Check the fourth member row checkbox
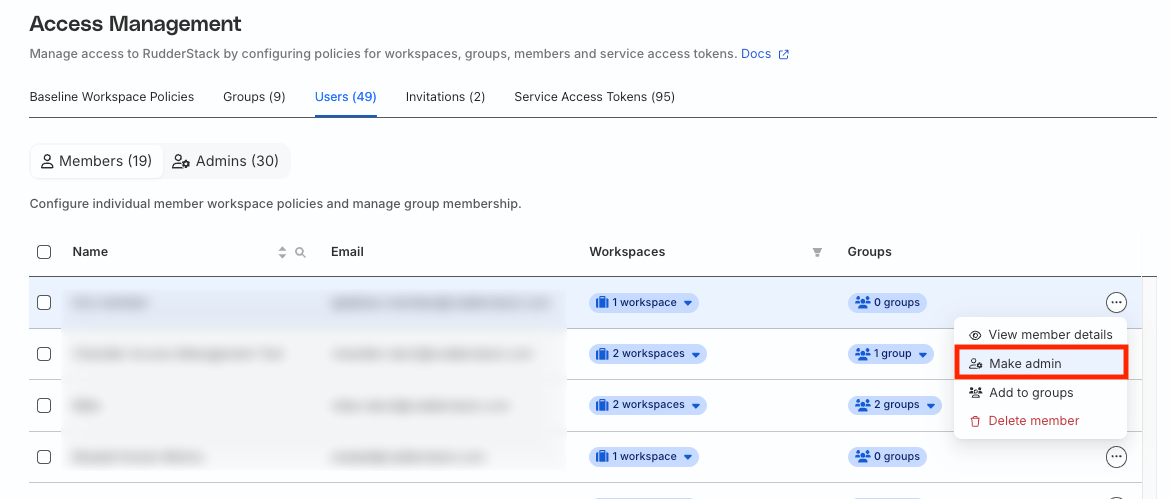The height and width of the screenshot is (499, 1172). 44,457
